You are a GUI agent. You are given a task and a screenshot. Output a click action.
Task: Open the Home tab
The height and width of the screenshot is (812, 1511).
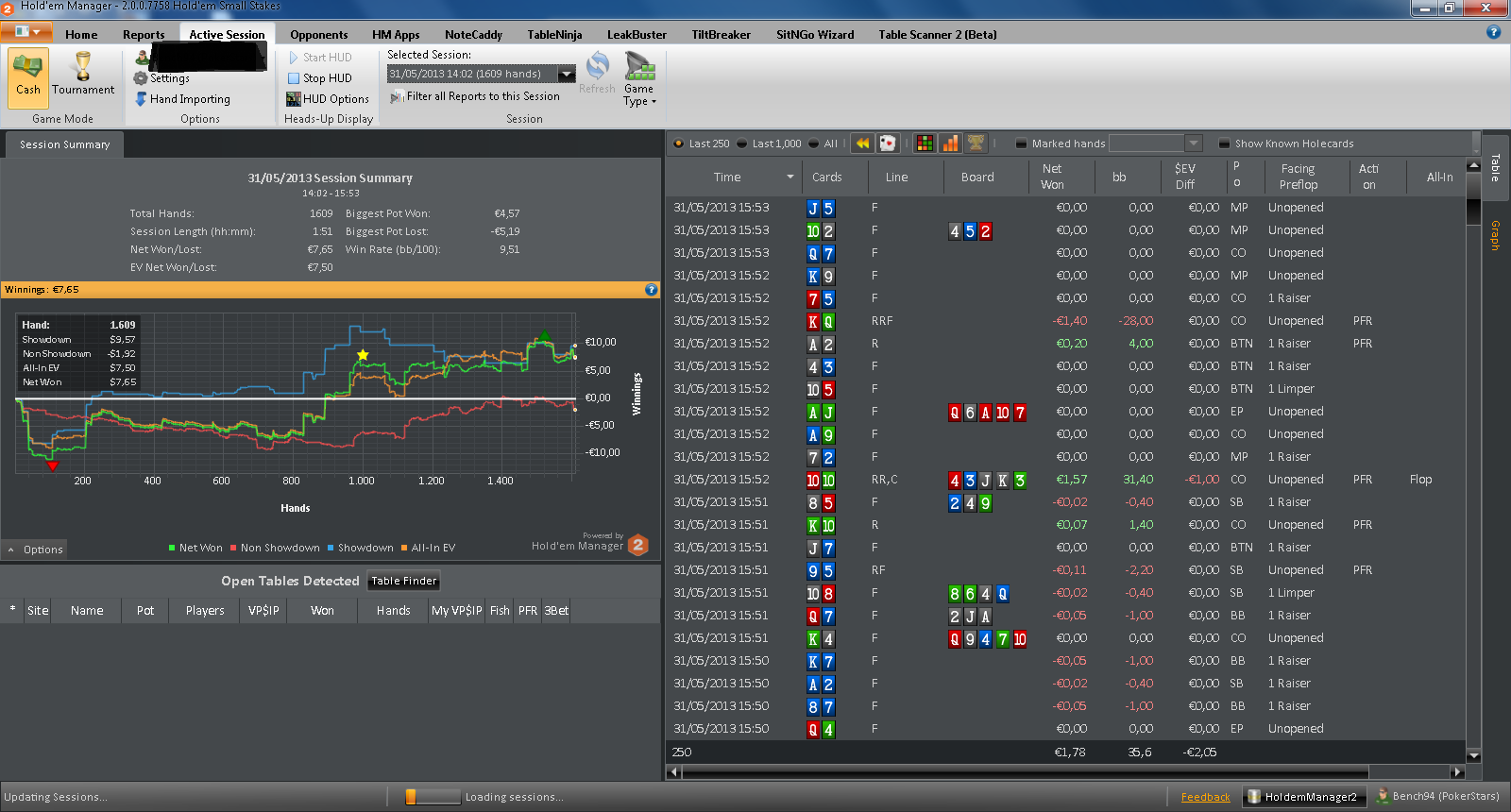[81, 35]
